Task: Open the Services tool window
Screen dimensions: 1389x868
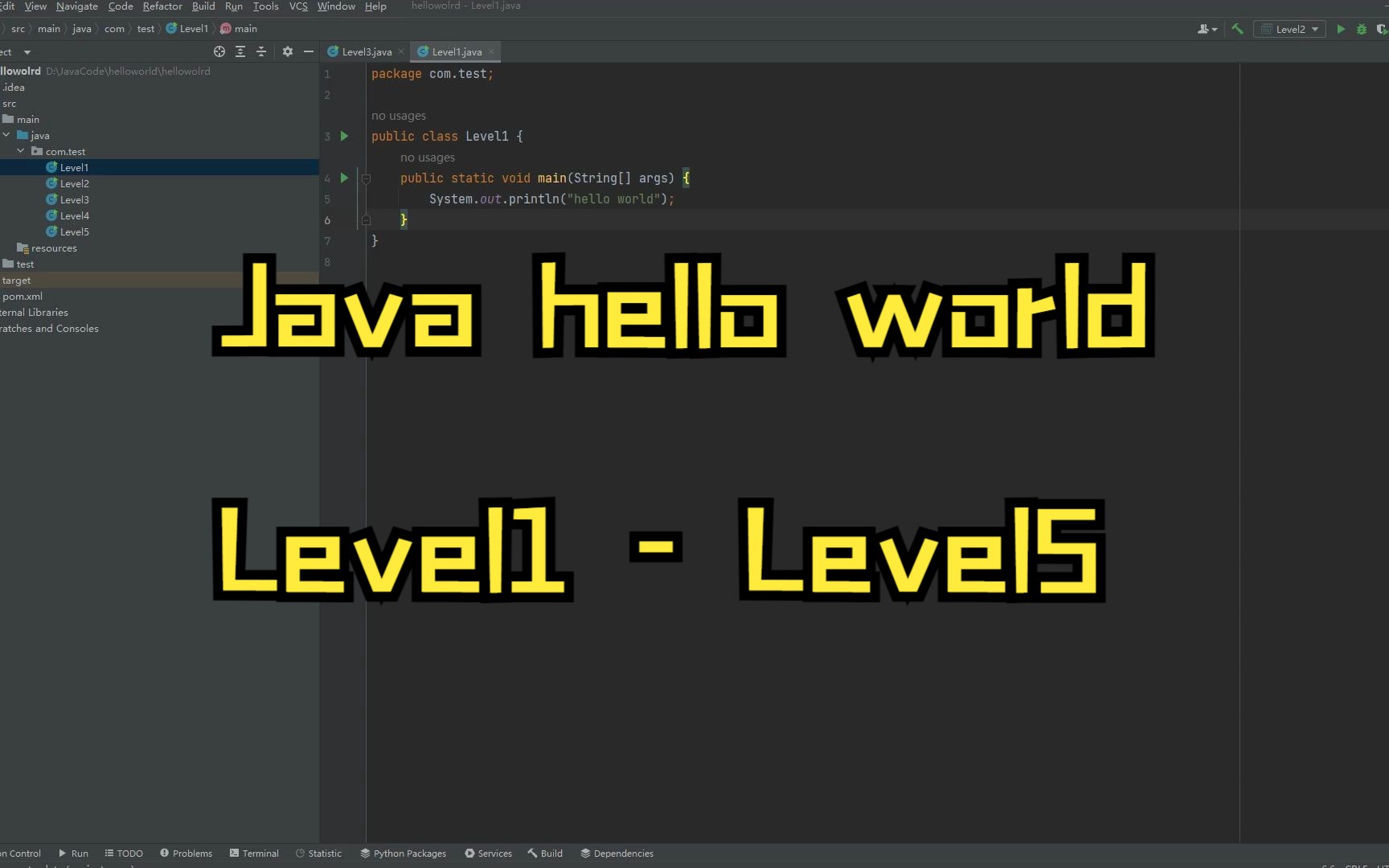Action: (x=488, y=854)
